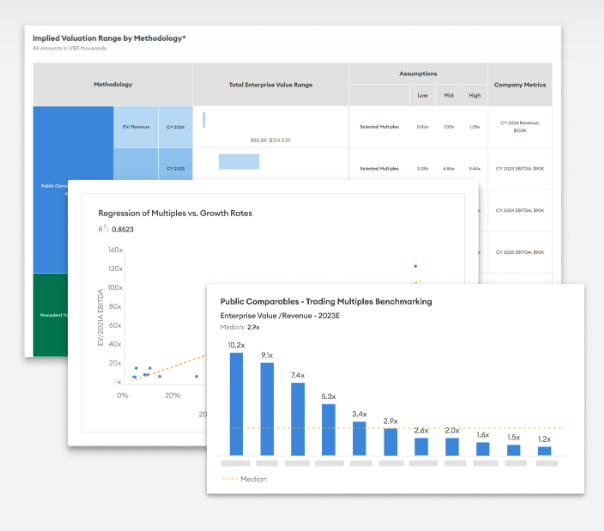Viewport: 604px width, 531px height.
Task: Click Selected Multiples in the CY 2023 row
Action: pyautogui.click(x=379, y=169)
